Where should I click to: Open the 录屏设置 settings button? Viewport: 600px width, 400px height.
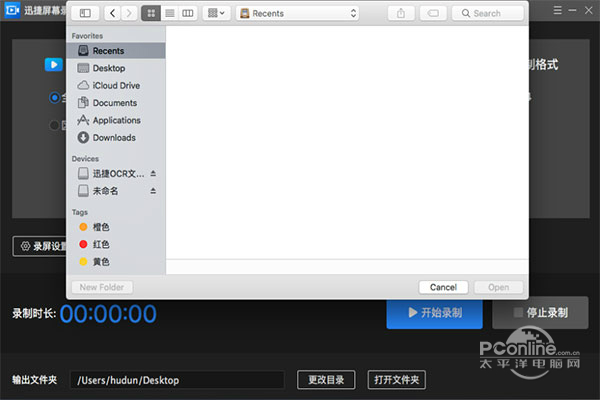coord(40,246)
